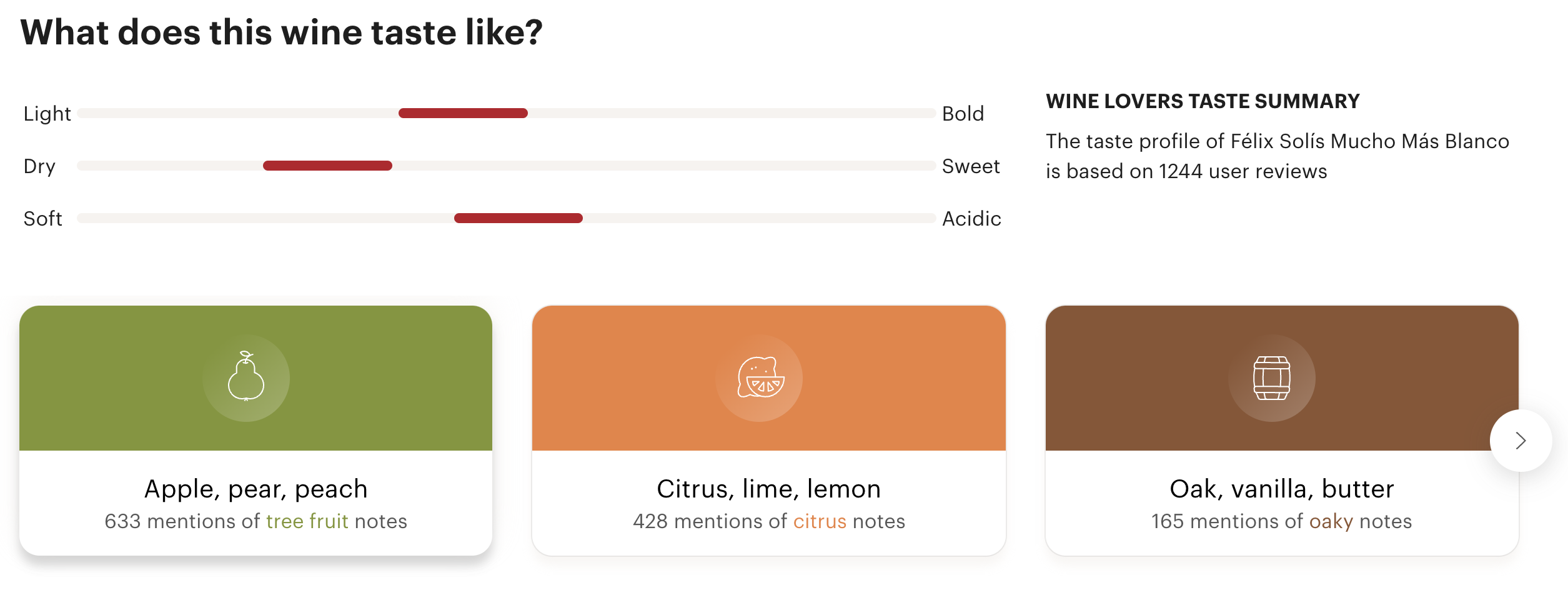Click the green 'tree fruit' link text
The image size is (1568, 610).
tap(307, 521)
